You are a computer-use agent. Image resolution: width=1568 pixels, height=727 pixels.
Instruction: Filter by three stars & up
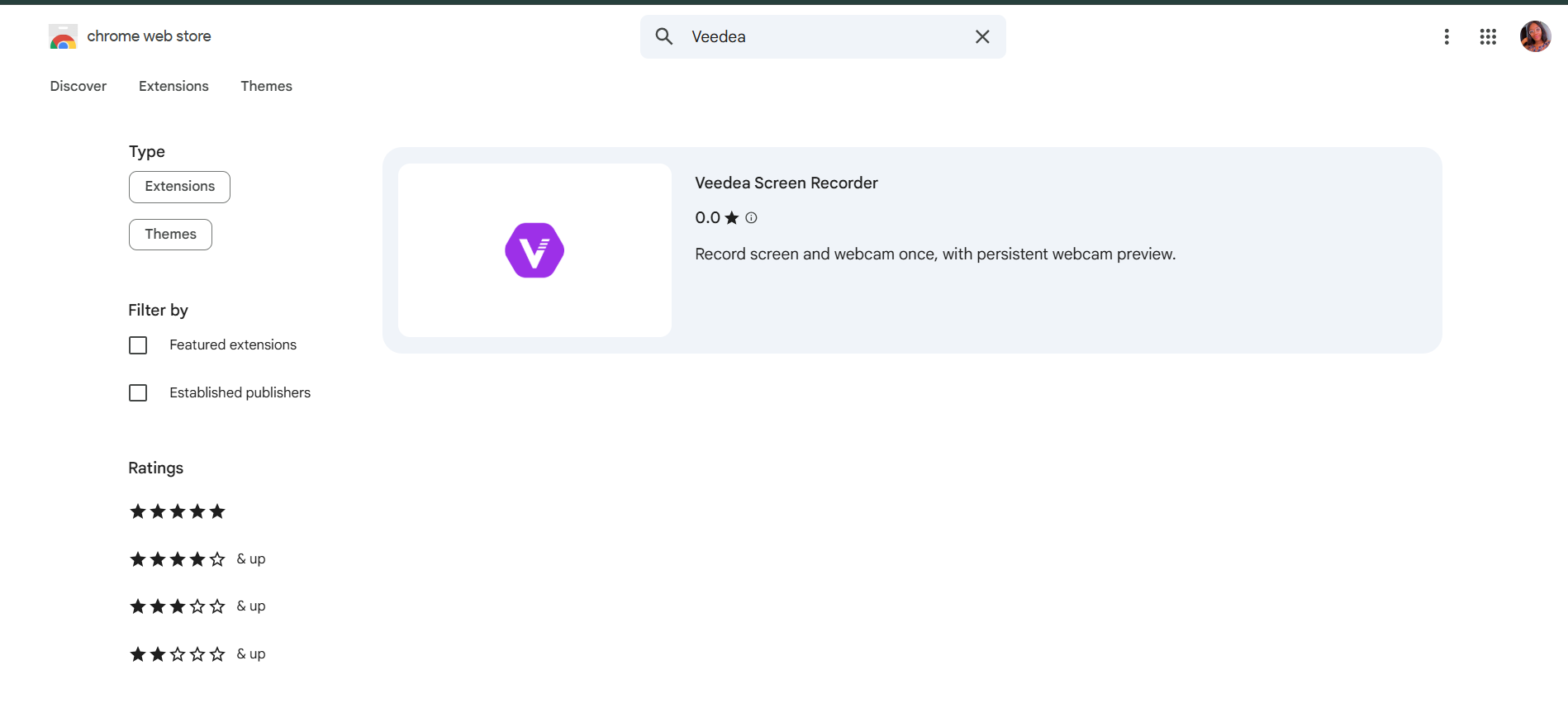pyautogui.click(x=197, y=606)
